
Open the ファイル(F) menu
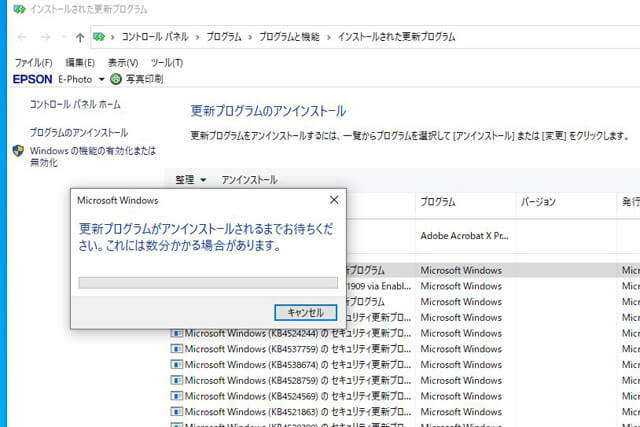click(34, 63)
